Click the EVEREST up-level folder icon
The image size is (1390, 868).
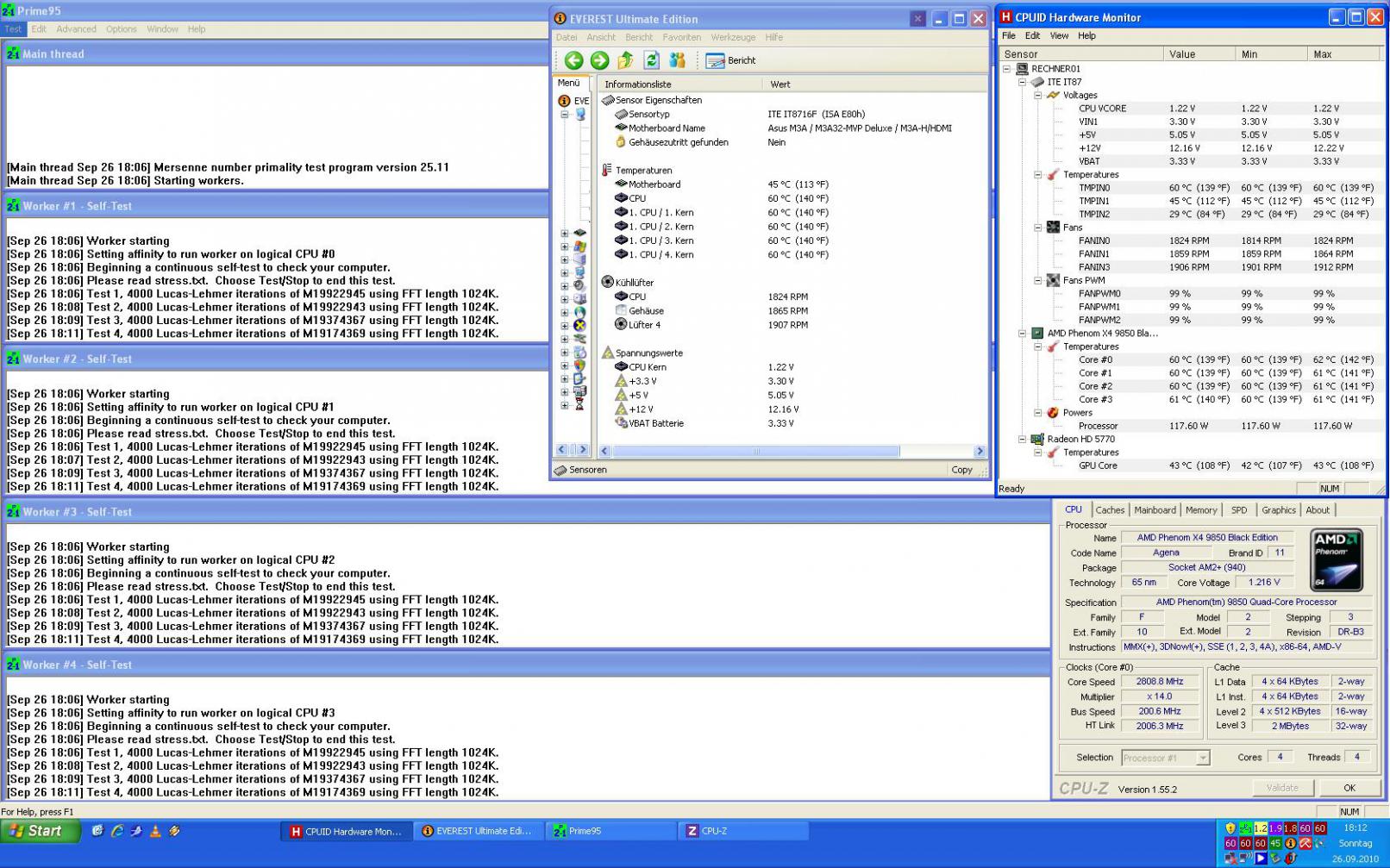pos(625,60)
